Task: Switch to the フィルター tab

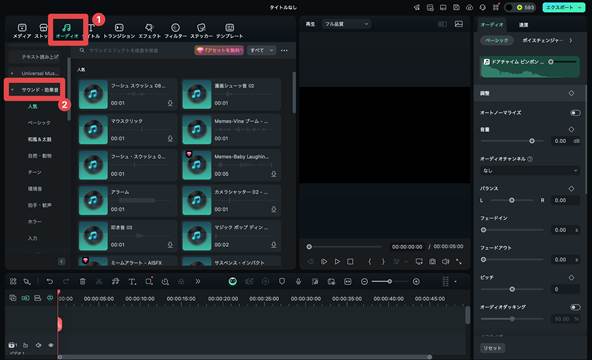Action: pyautogui.click(x=175, y=31)
